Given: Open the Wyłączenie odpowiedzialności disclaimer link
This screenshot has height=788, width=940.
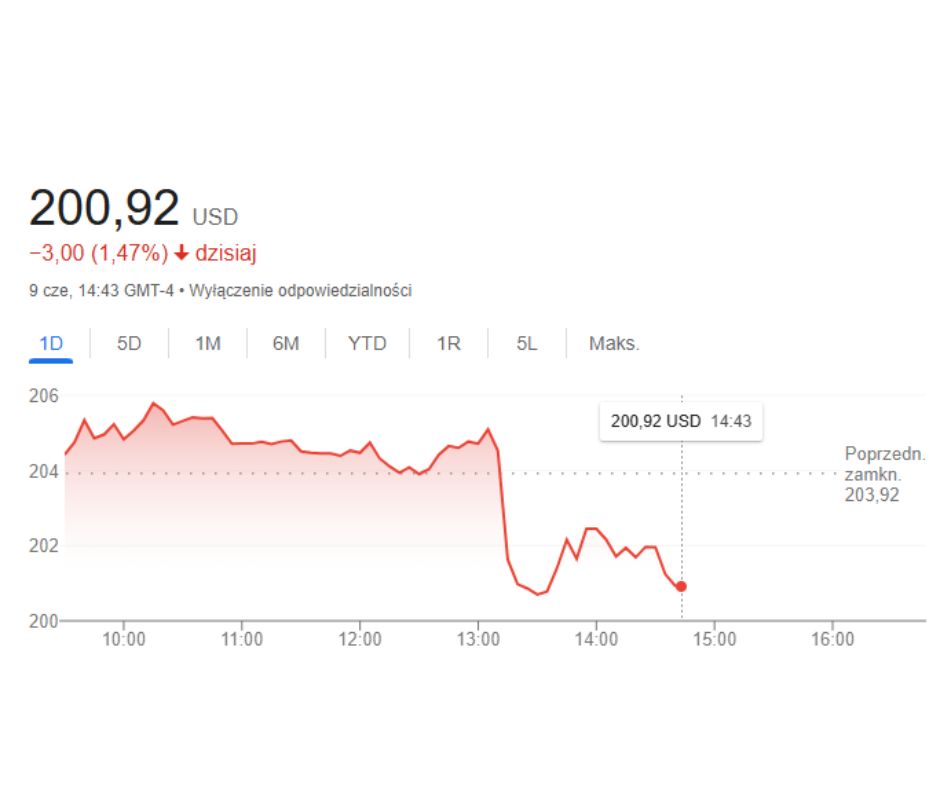Looking at the screenshot, I should point(300,291).
